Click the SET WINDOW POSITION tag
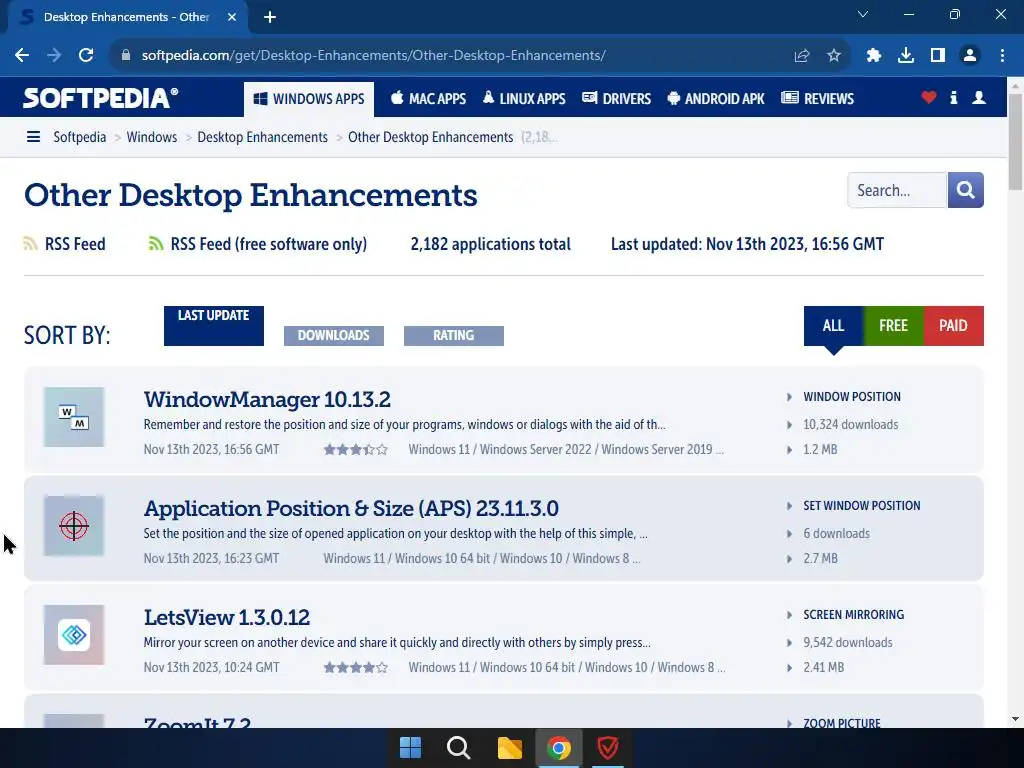 (861, 506)
